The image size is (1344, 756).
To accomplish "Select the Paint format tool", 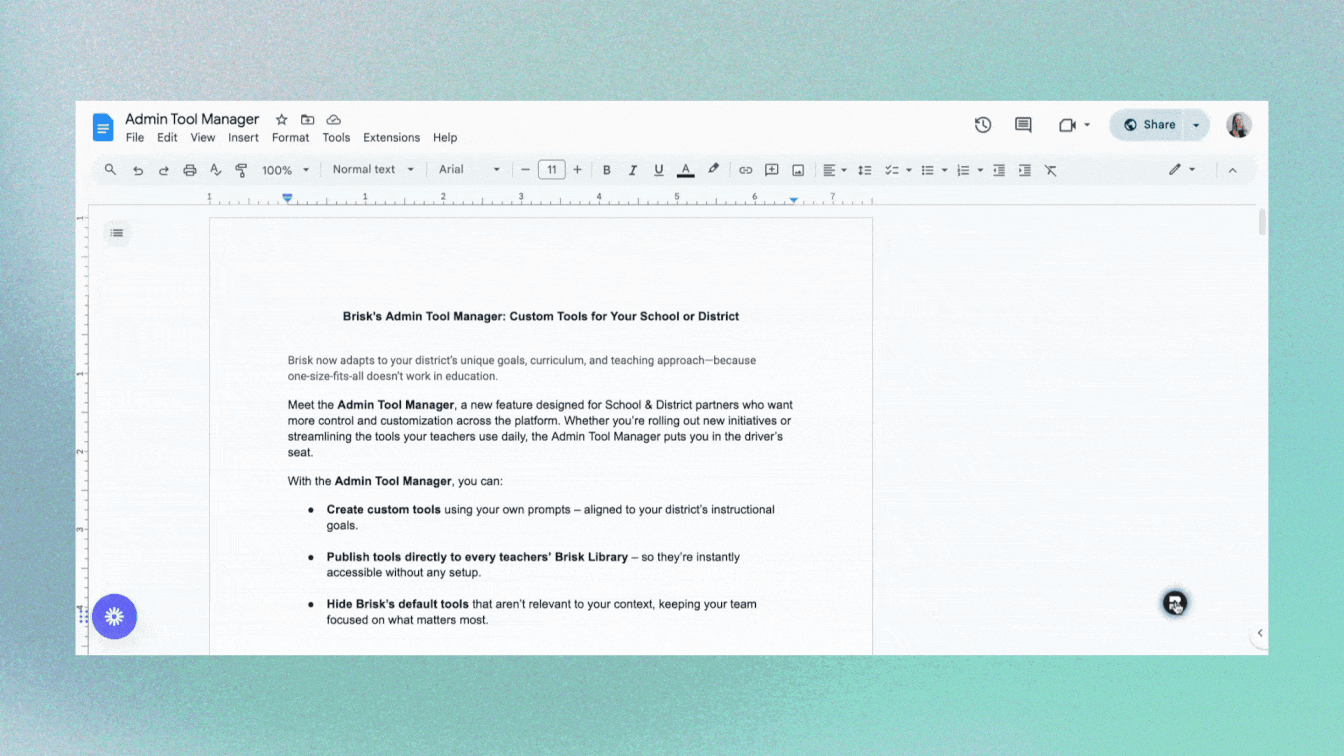I will tap(241, 170).
